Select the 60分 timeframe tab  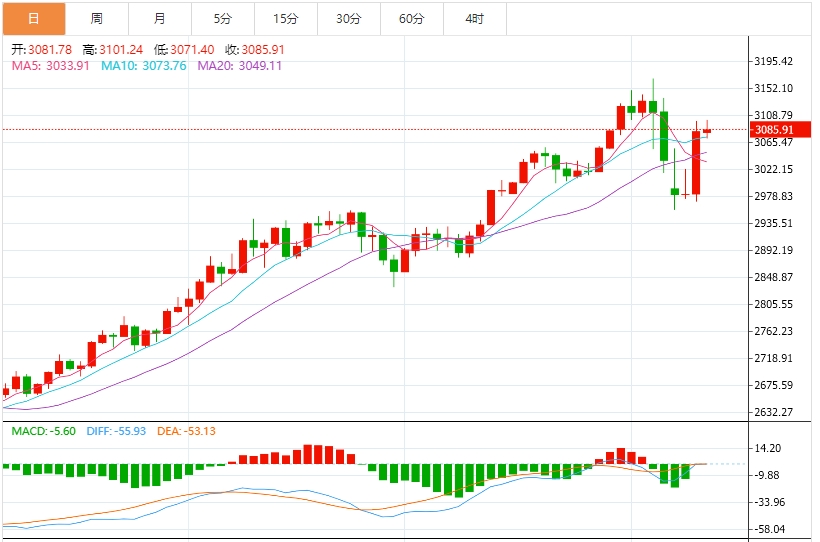pos(412,19)
